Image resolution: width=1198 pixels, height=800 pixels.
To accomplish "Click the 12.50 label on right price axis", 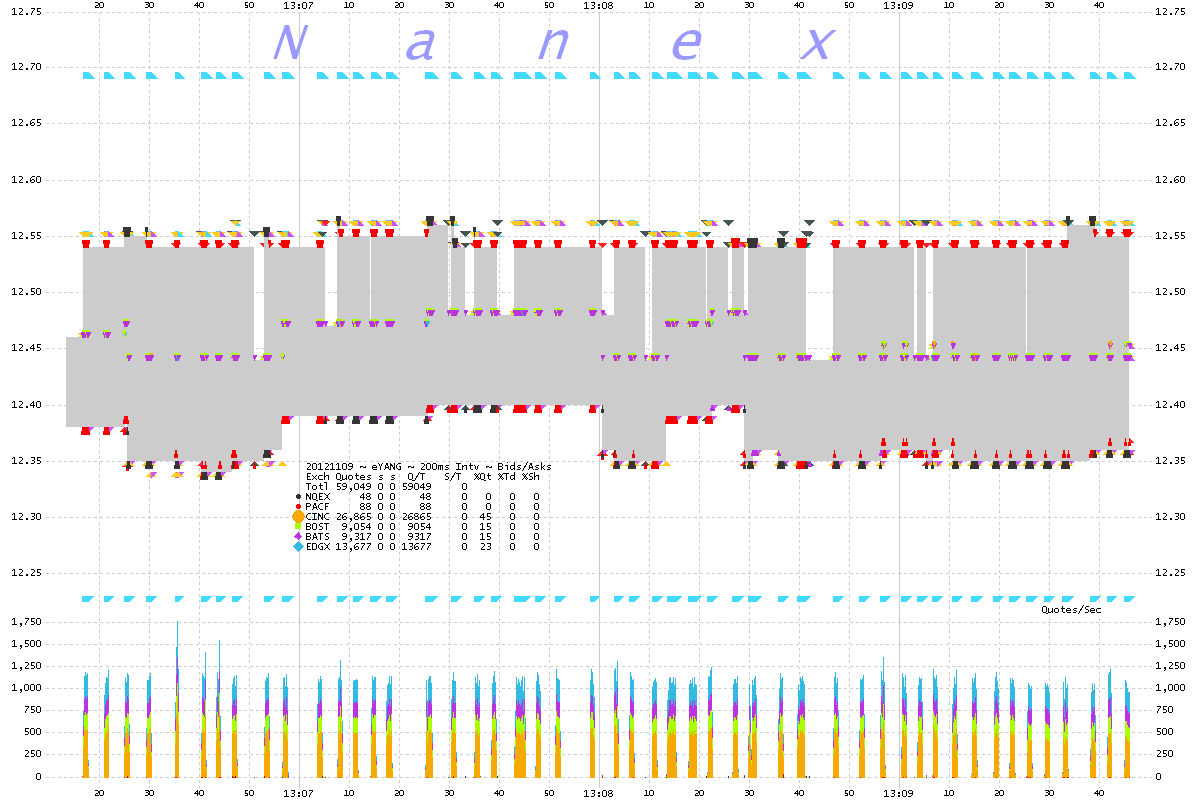I will [1170, 292].
